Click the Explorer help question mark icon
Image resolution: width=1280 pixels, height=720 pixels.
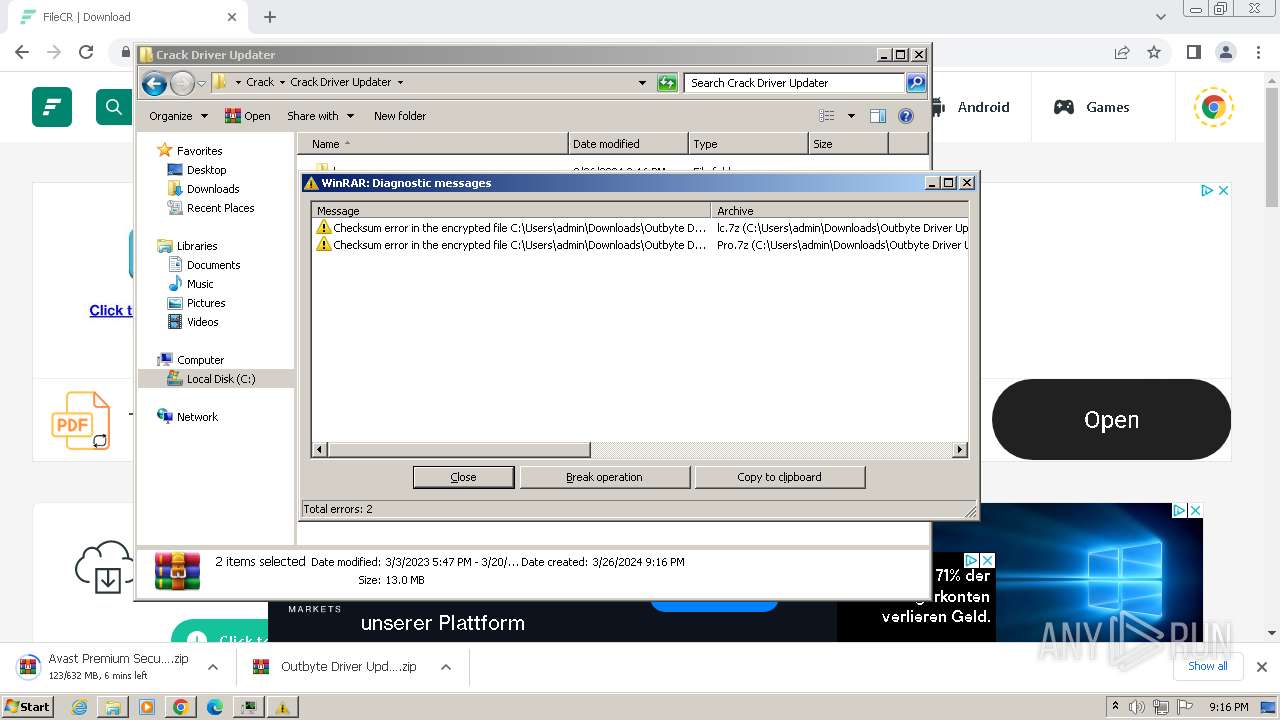906,116
